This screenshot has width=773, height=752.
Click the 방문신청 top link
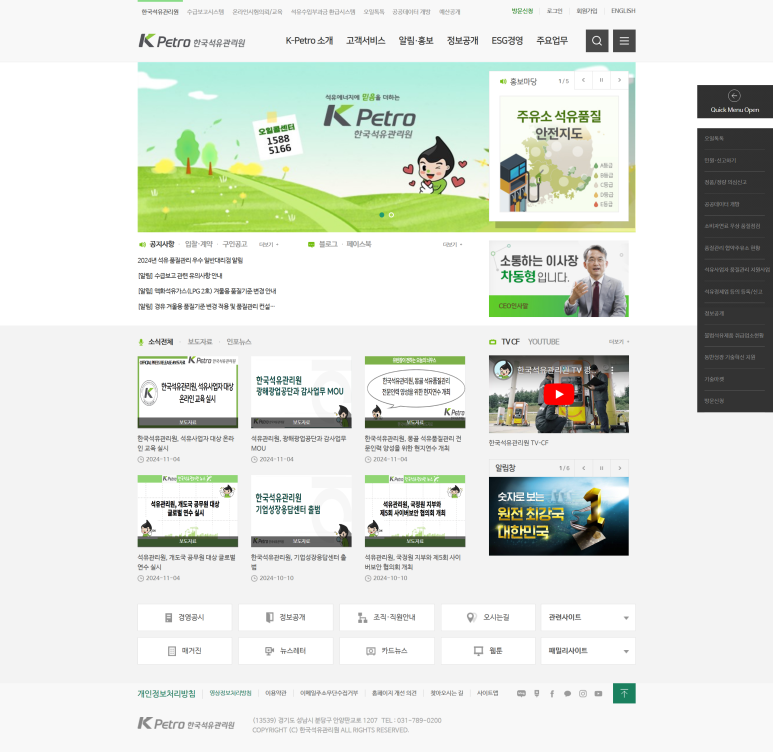(522, 11)
